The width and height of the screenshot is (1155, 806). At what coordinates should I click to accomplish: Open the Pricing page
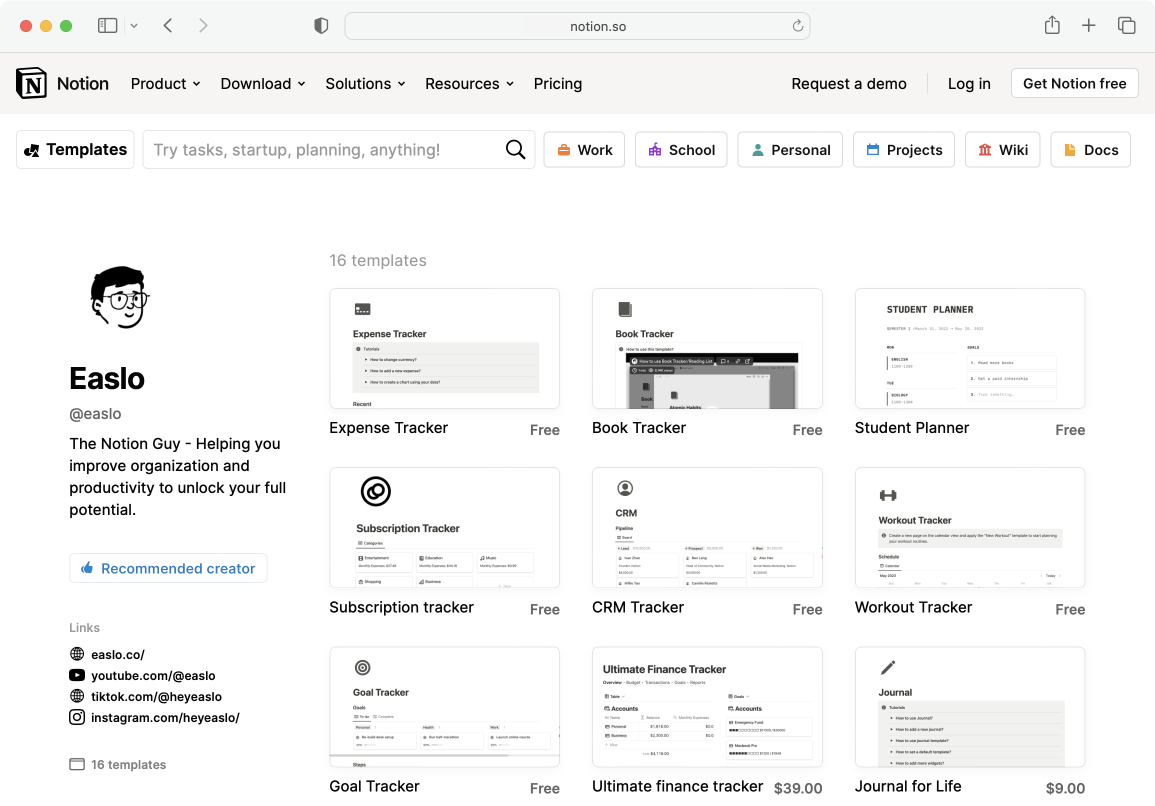click(x=558, y=84)
